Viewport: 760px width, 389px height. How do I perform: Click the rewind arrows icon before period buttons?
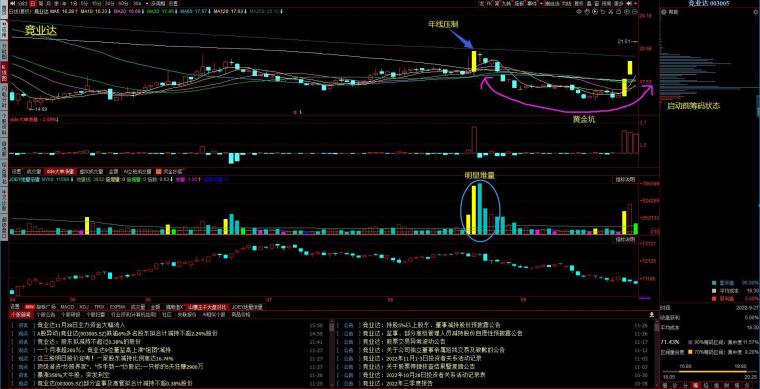click(12, 3)
